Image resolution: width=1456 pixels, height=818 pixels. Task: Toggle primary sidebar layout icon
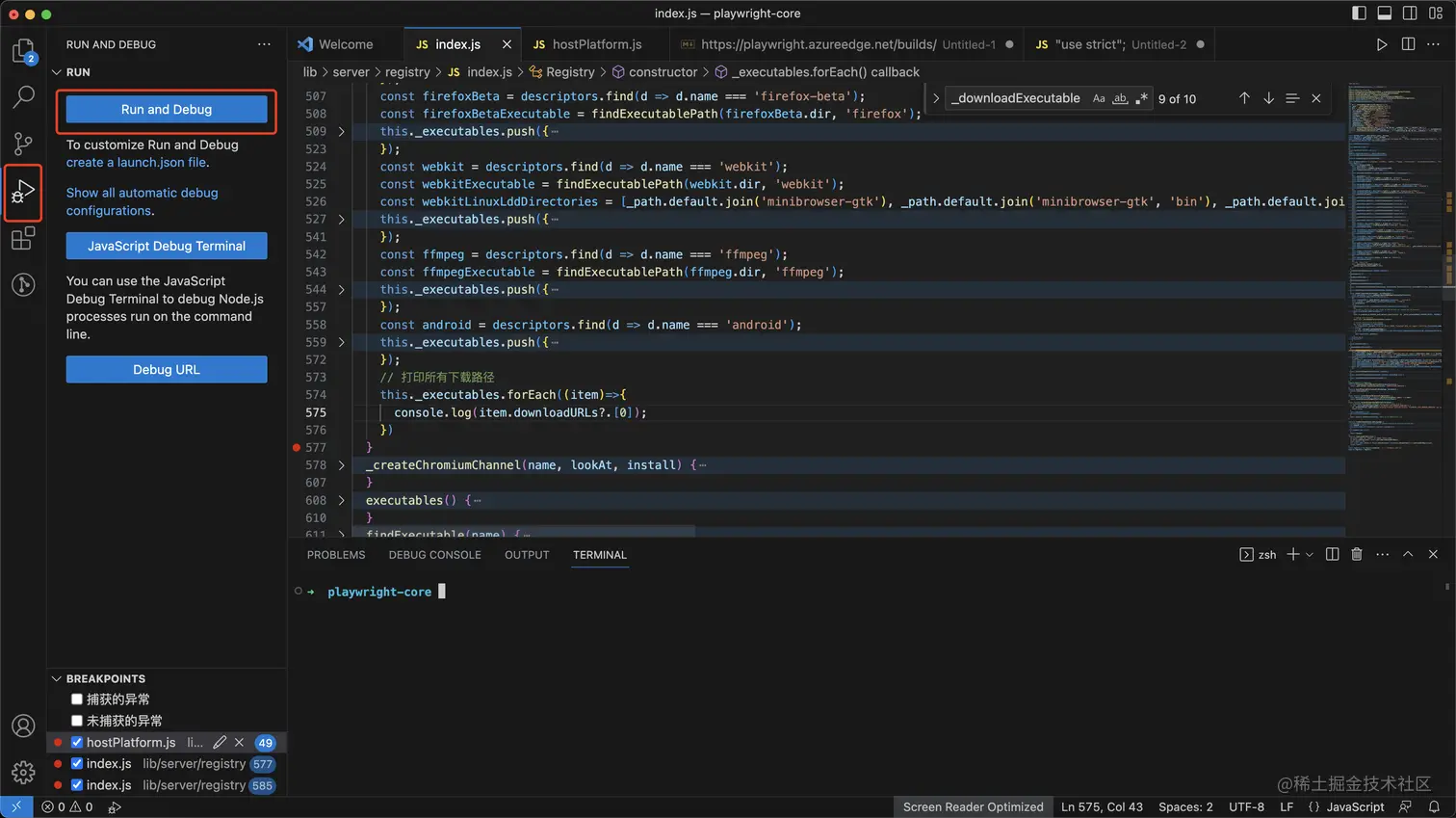tap(1359, 13)
